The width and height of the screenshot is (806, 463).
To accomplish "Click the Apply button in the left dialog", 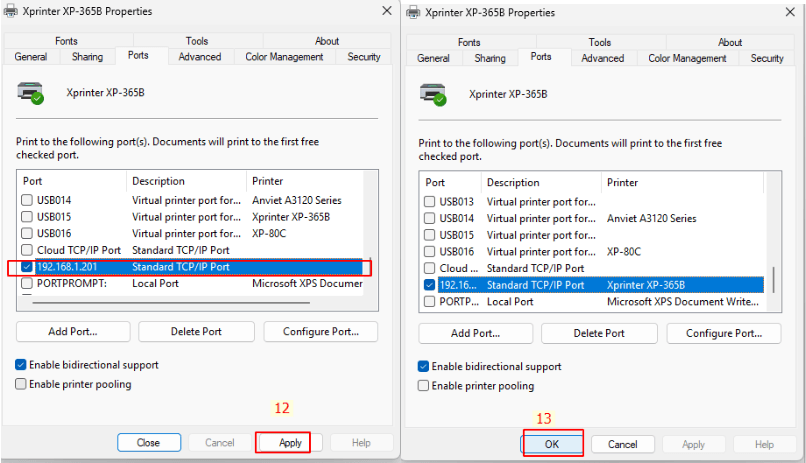I will pyautogui.click(x=290, y=442).
